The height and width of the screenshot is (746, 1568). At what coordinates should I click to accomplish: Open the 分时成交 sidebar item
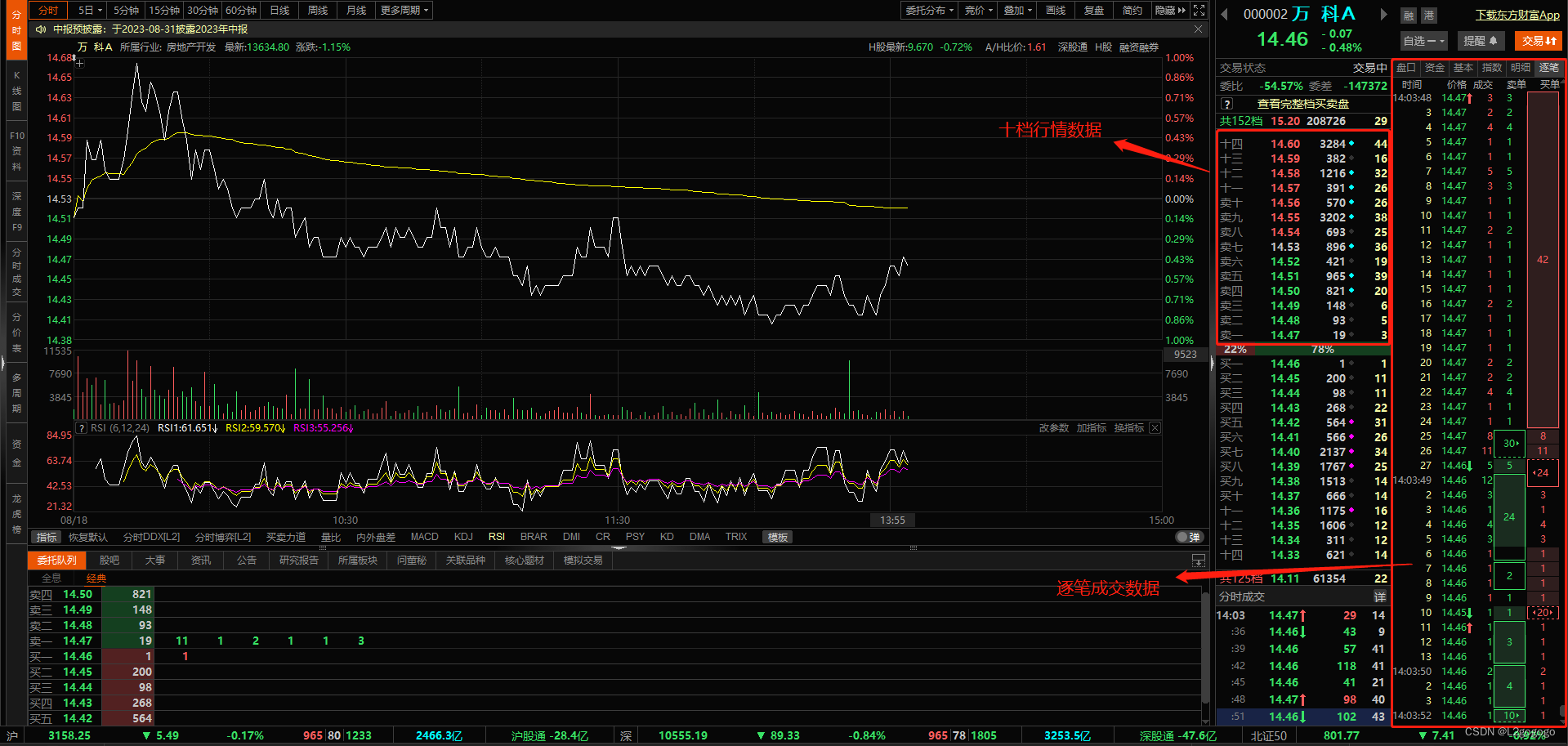click(16, 273)
